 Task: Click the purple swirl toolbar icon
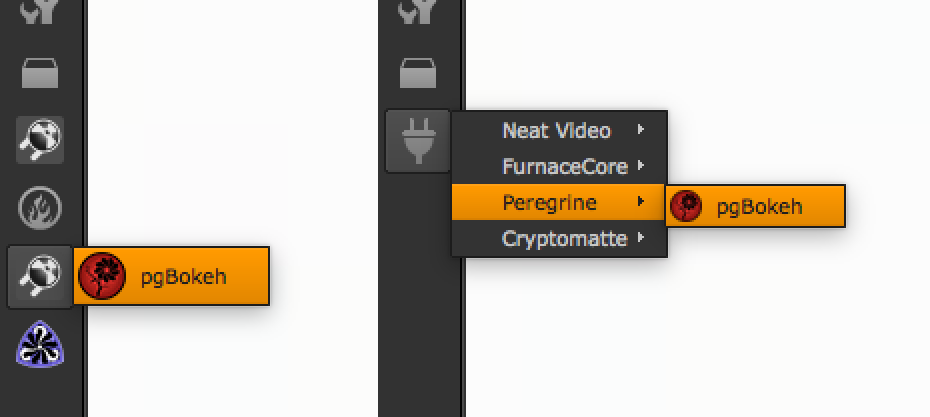pos(40,346)
